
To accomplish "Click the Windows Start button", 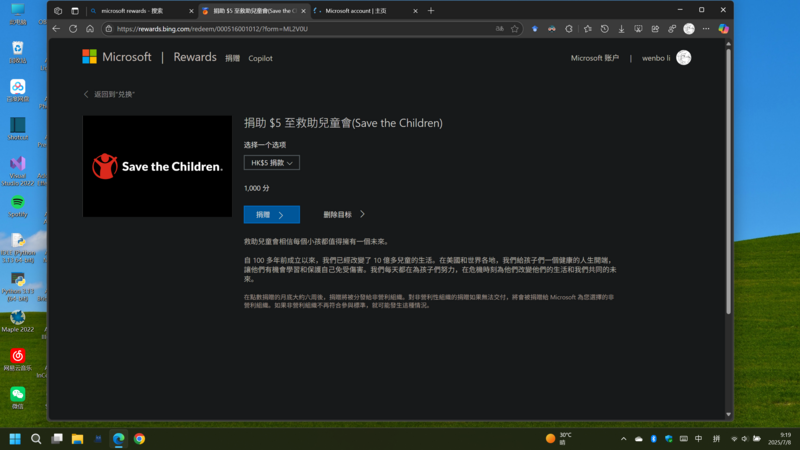I will click(15, 438).
